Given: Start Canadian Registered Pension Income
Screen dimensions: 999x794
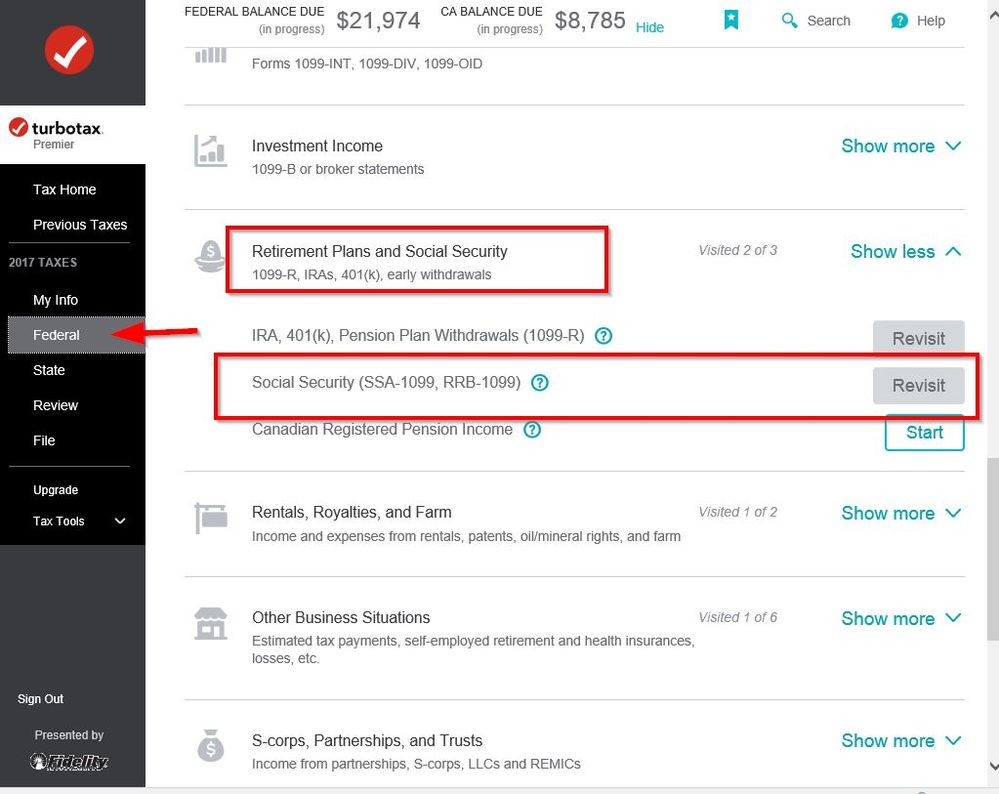Looking at the screenshot, I should (924, 433).
